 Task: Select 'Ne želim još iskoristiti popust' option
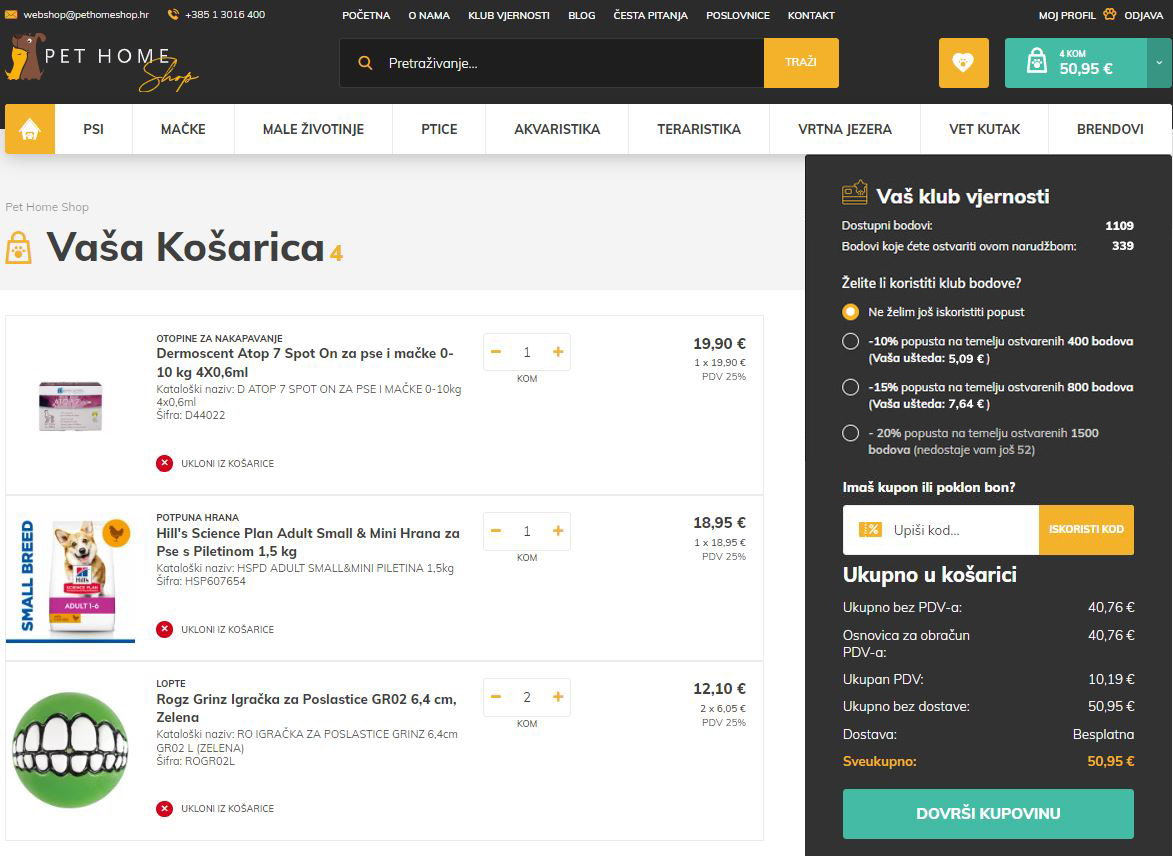(851, 311)
